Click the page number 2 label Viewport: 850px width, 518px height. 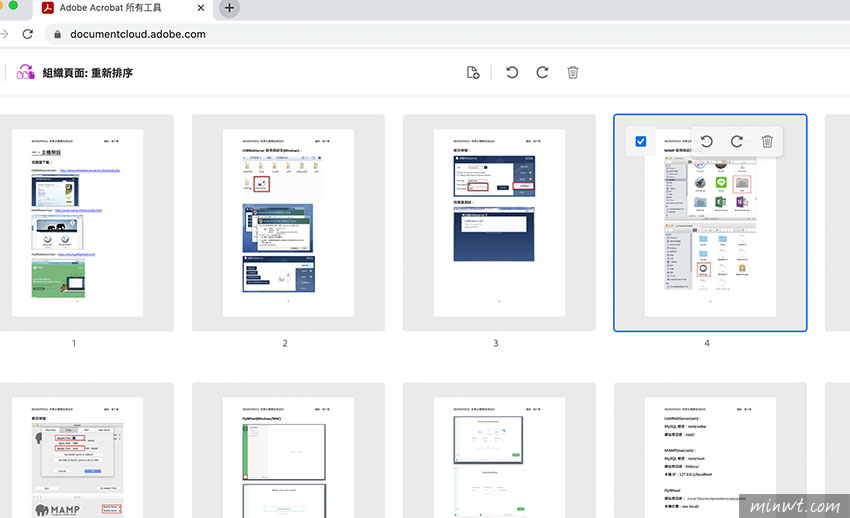click(x=285, y=343)
